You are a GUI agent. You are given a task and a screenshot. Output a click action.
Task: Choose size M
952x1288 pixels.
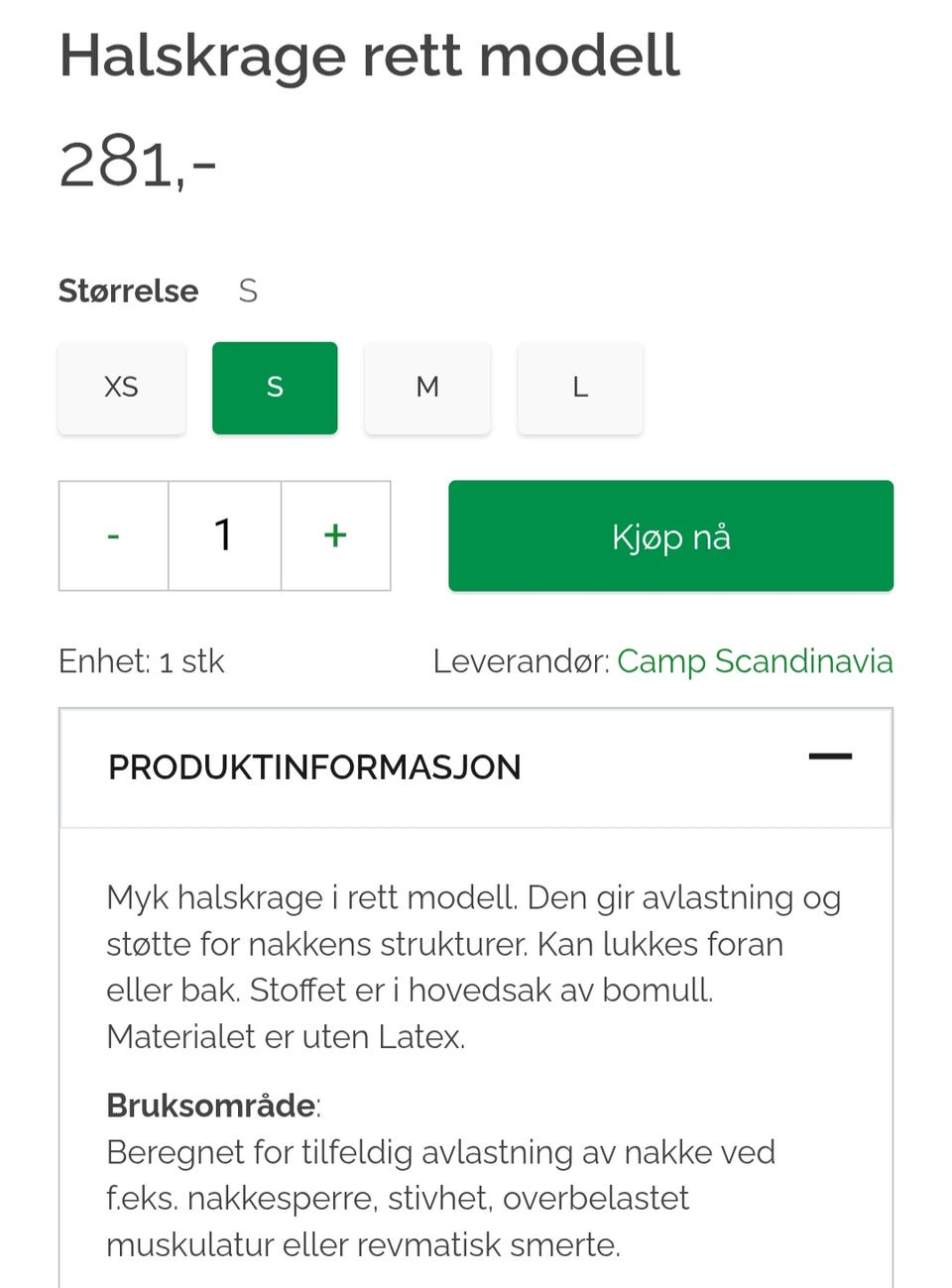tap(427, 388)
